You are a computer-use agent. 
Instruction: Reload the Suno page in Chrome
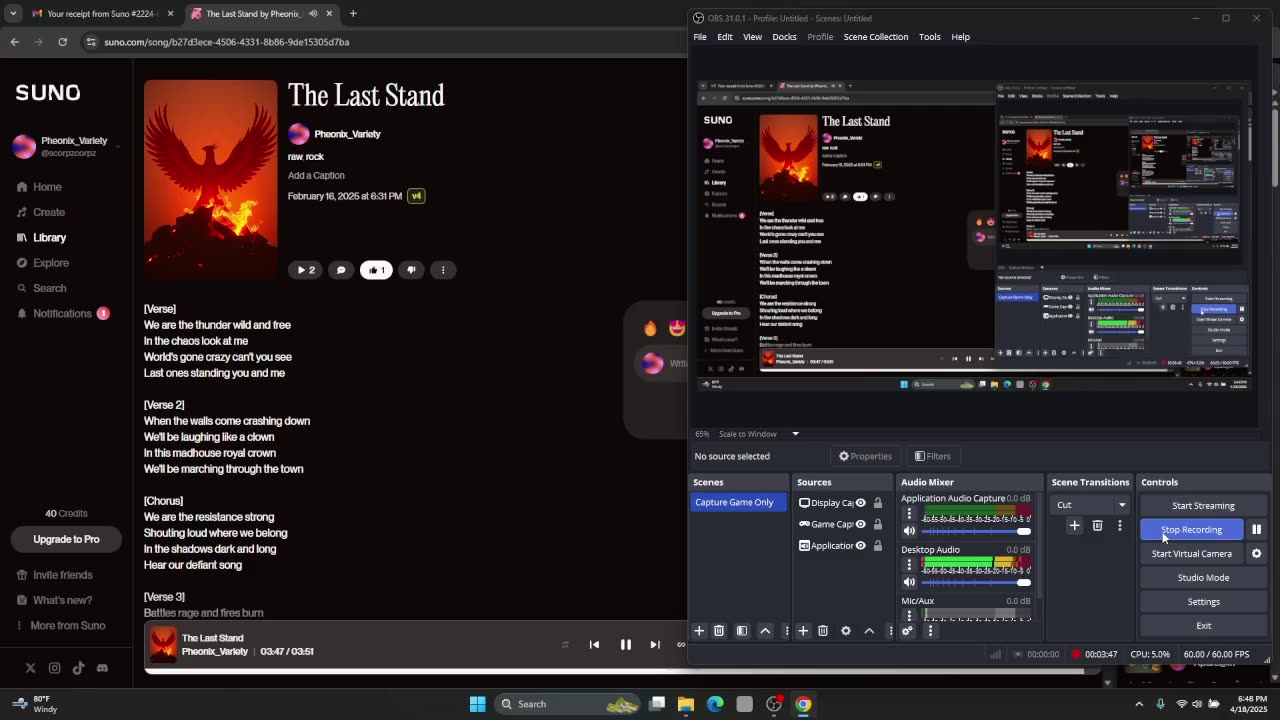click(62, 42)
